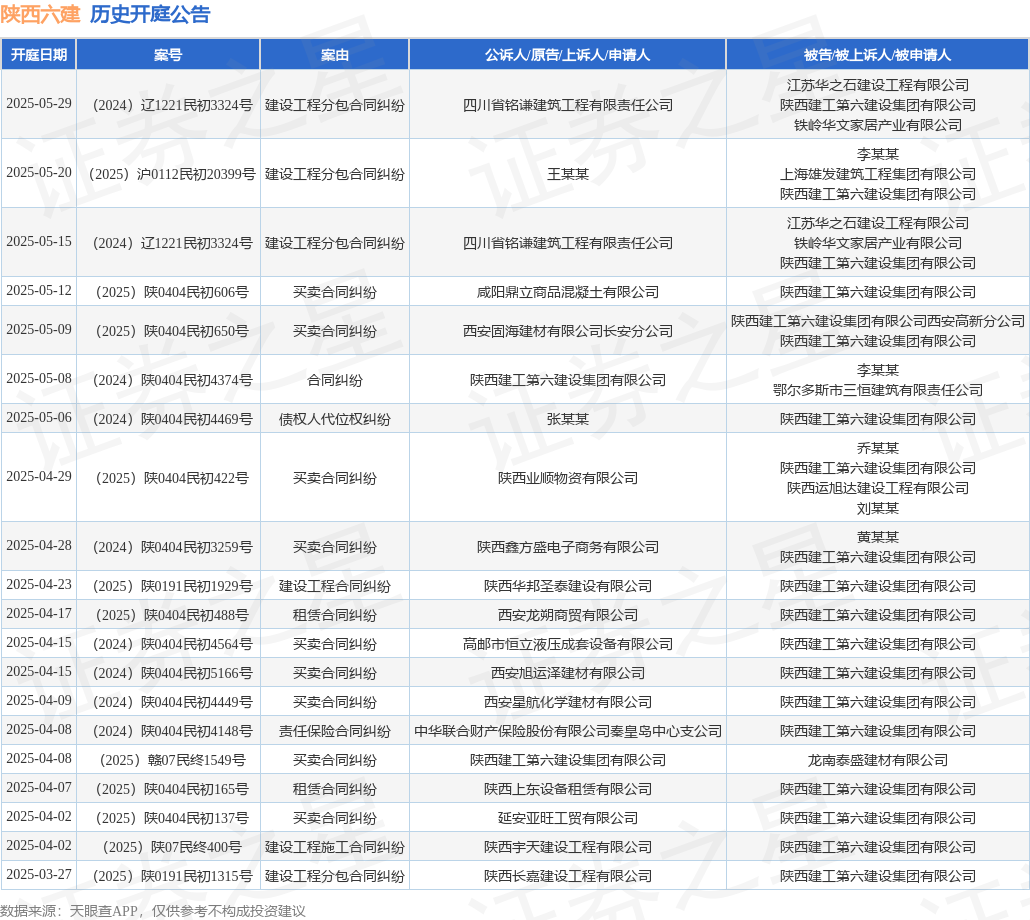Click the 陕西六建 title text
Image resolution: width=1030 pixels, height=920 pixels.
pyautogui.click(x=40, y=14)
